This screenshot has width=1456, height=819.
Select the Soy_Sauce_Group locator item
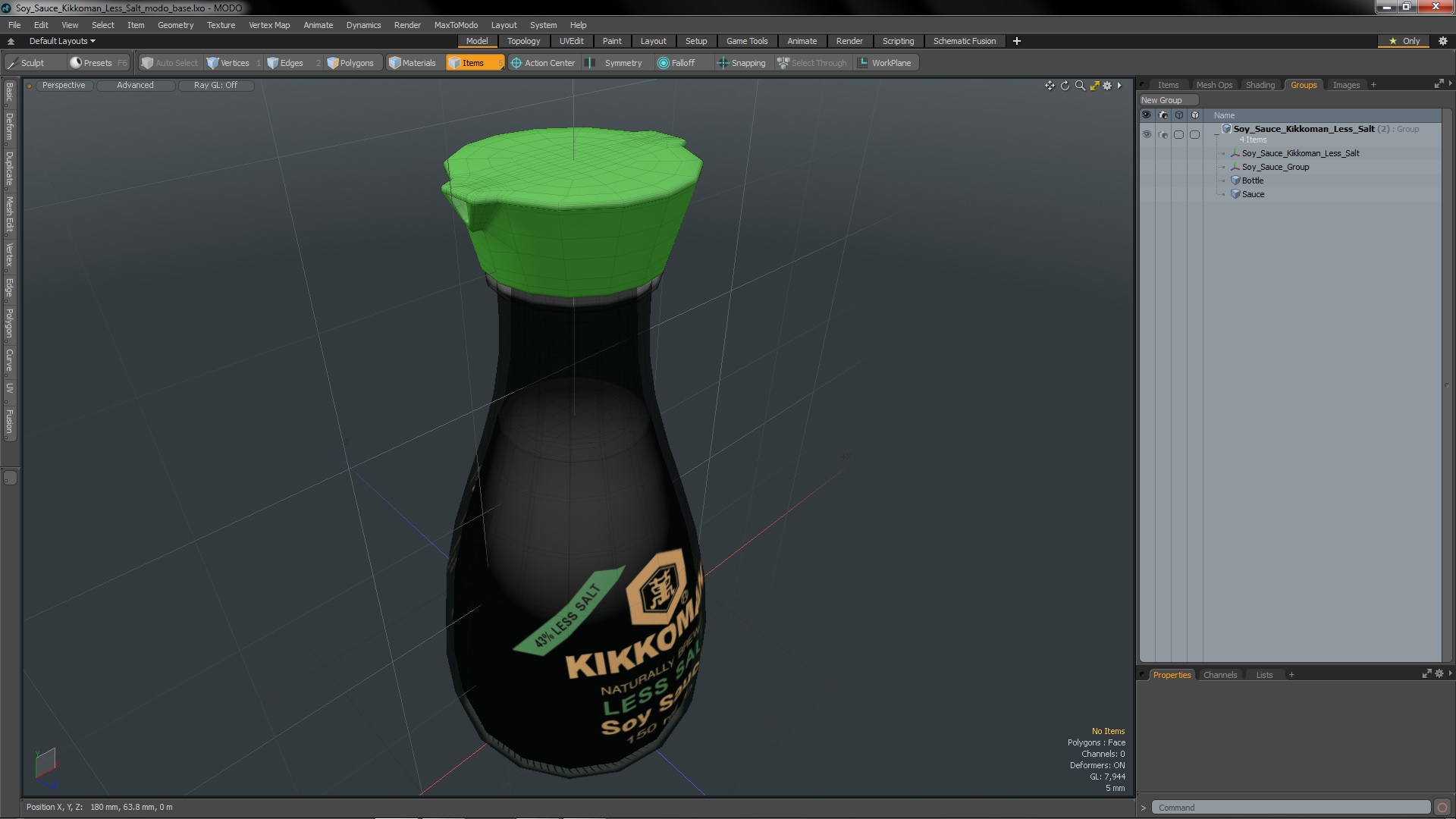1275,167
